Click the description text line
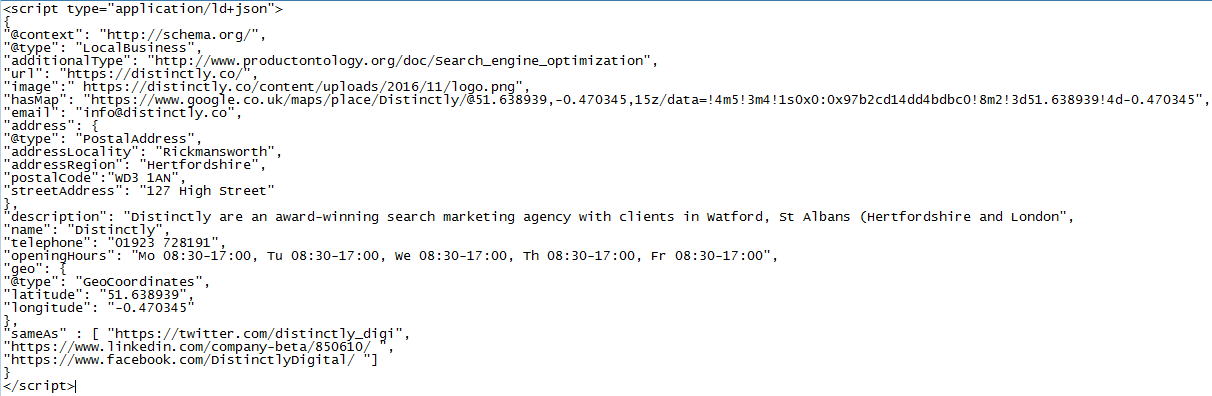The height and width of the screenshot is (396, 1212). pyautogui.click(x=539, y=216)
